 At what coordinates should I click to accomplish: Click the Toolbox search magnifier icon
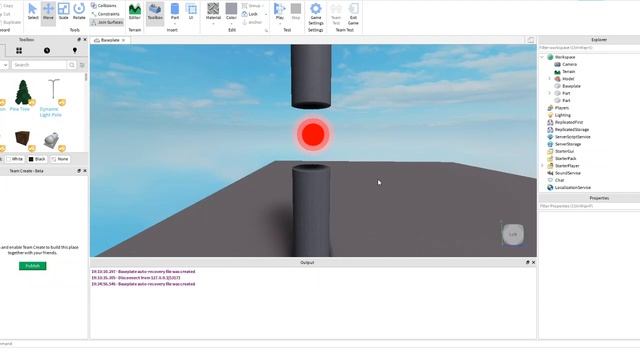(72, 65)
